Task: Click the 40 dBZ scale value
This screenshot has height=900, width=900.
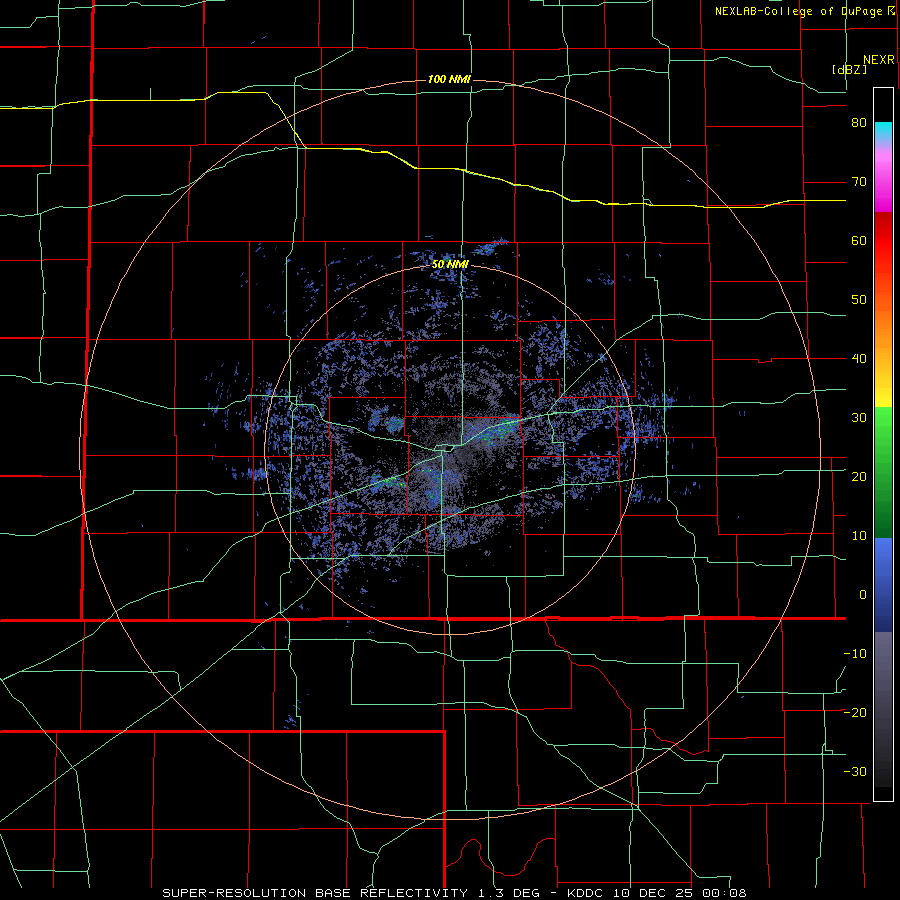Action: (859, 359)
